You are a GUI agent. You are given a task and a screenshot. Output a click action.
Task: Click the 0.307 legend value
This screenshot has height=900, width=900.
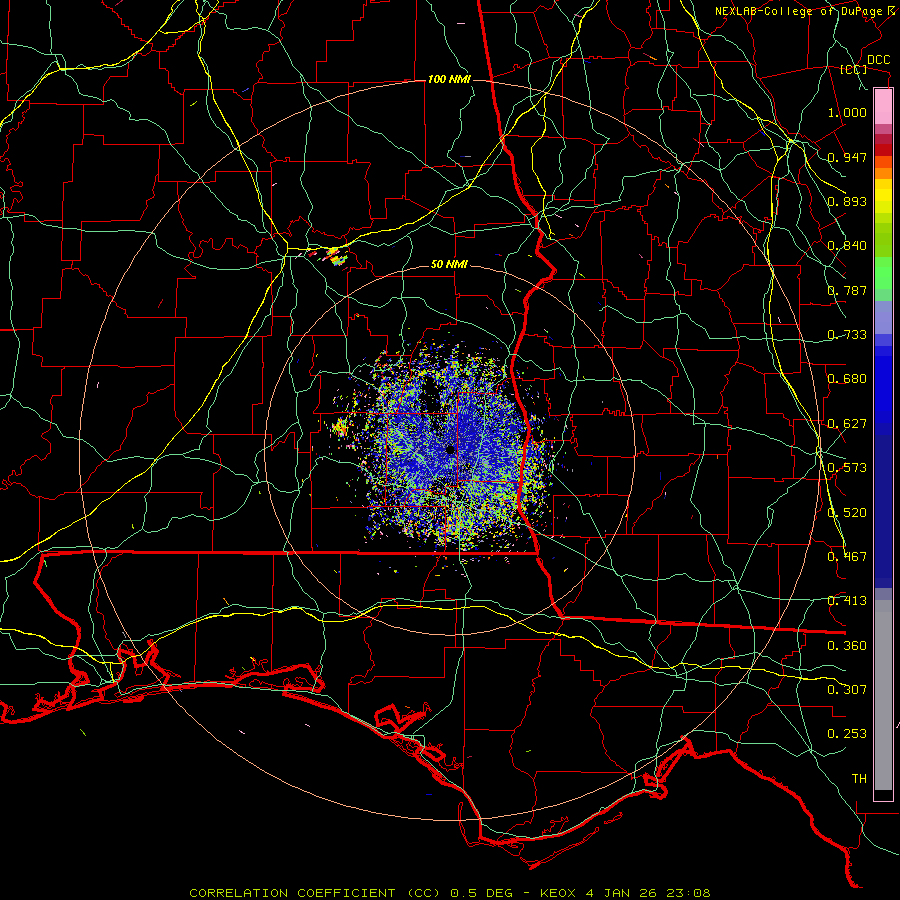[847, 690]
